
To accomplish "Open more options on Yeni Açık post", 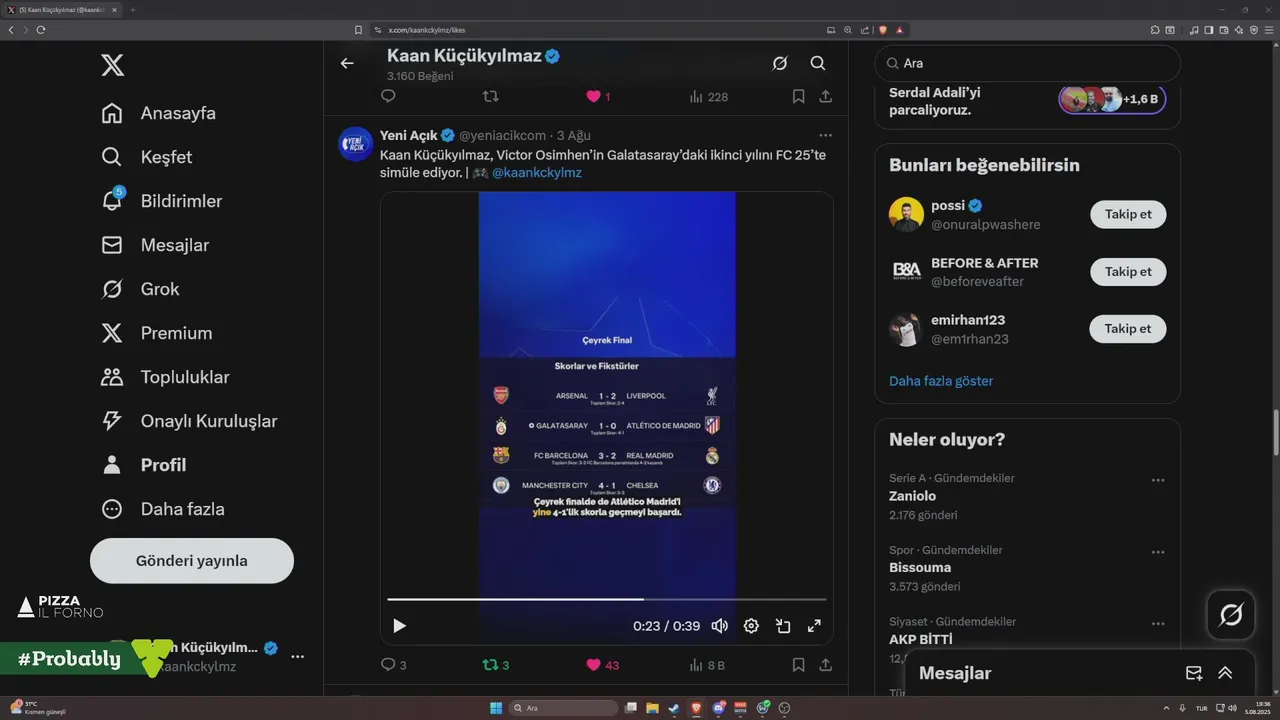I will click(825, 135).
